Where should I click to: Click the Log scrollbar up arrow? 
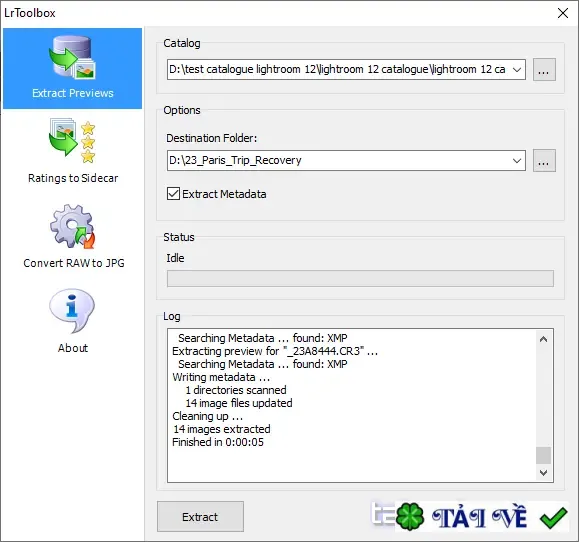tap(543, 339)
